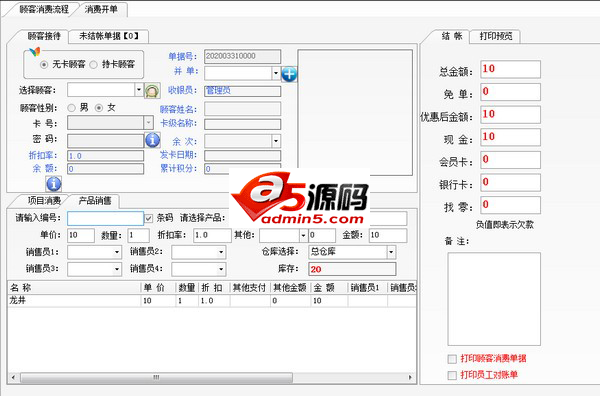Open the 选择顾客 dropdown
The height and width of the screenshot is (396, 600).
(x=139, y=90)
